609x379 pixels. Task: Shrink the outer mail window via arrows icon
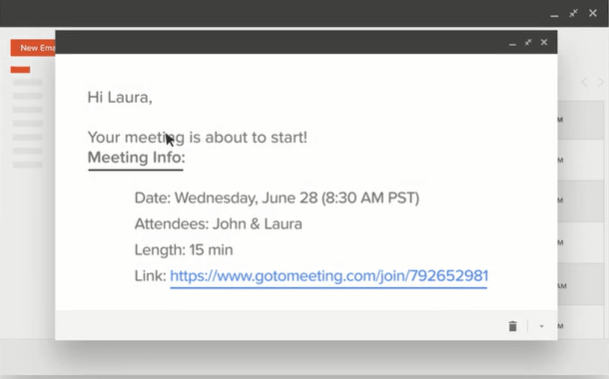pos(573,13)
